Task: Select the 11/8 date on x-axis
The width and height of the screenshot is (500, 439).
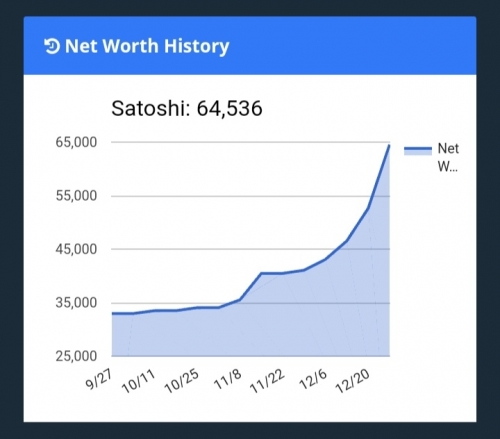Action: point(228,379)
